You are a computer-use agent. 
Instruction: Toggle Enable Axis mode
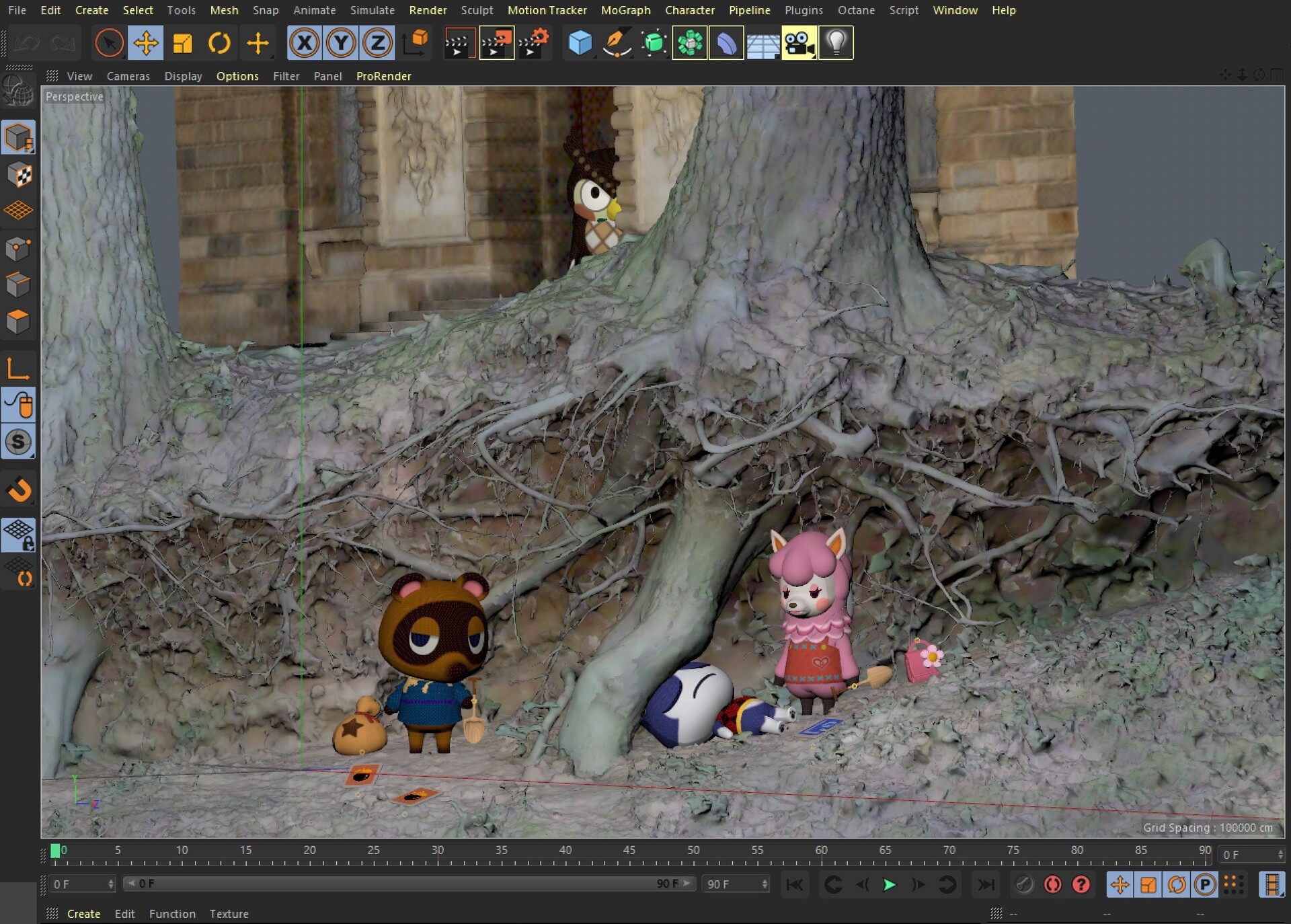[18, 369]
